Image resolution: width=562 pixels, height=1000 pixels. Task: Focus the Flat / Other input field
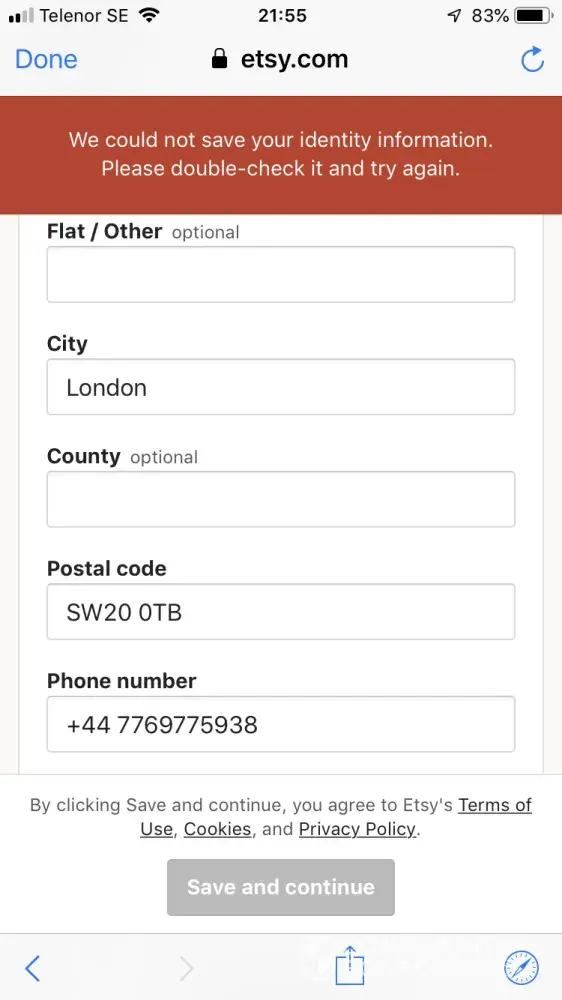point(281,274)
